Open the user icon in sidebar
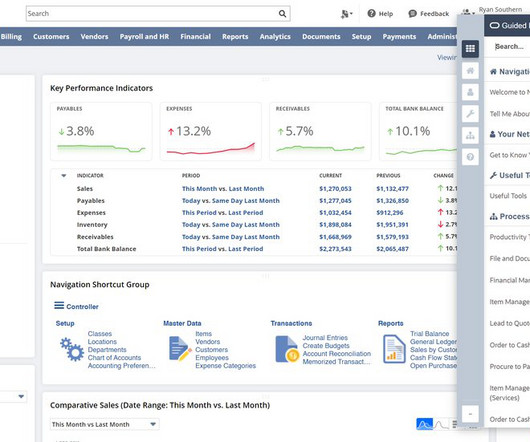Screen dimensions: 530x442 [x=470, y=92]
